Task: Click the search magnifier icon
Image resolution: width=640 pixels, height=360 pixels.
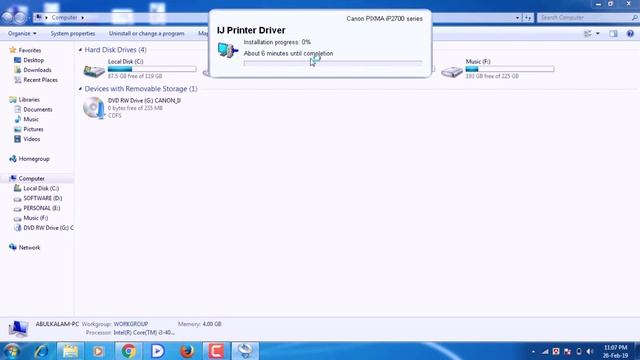Action: click(x=635, y=18)
